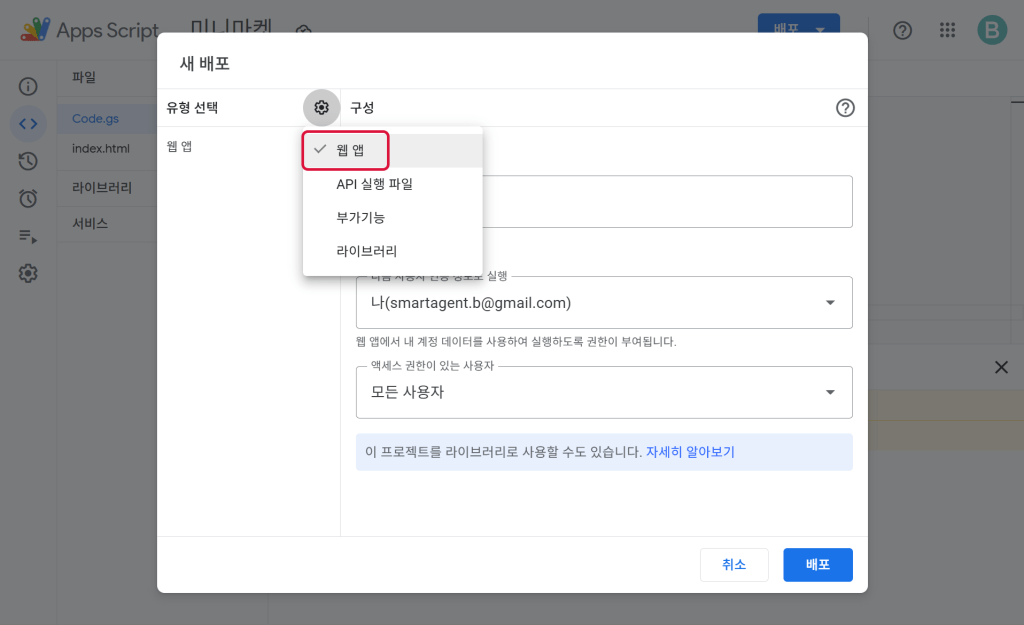Image resolution: width=1024 pixels, height=625 pixels.
Task: Click the top-bar help question mark icon
Action: [902, 30]
